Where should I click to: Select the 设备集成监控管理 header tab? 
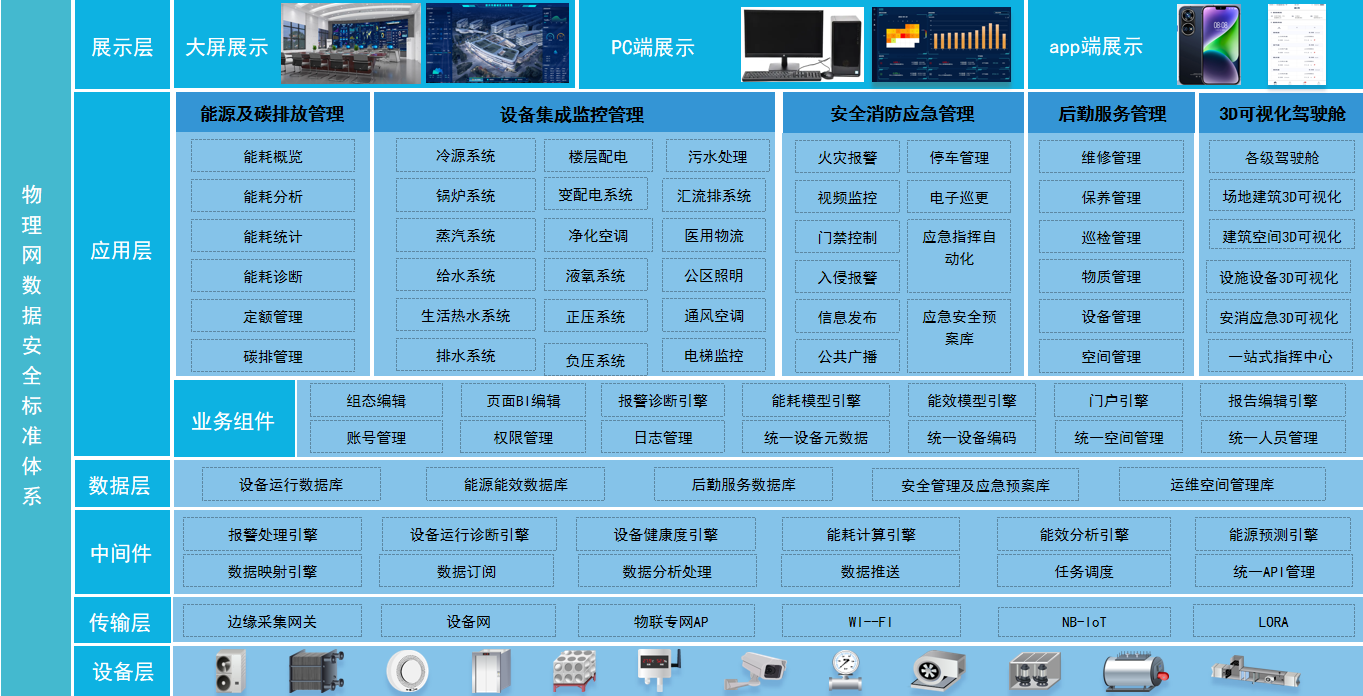pos(573,114)
